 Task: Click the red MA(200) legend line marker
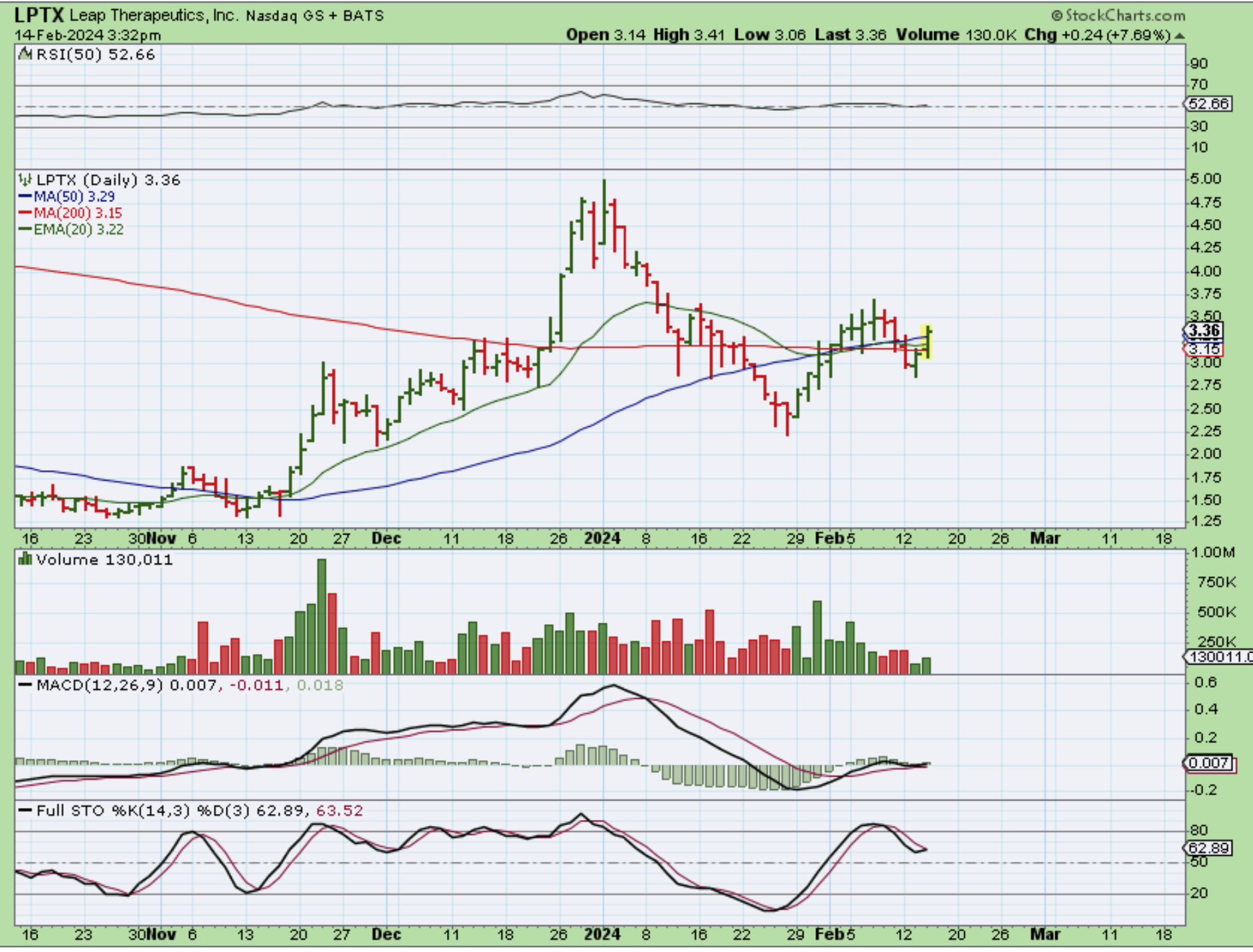click(x=25, y=213)
